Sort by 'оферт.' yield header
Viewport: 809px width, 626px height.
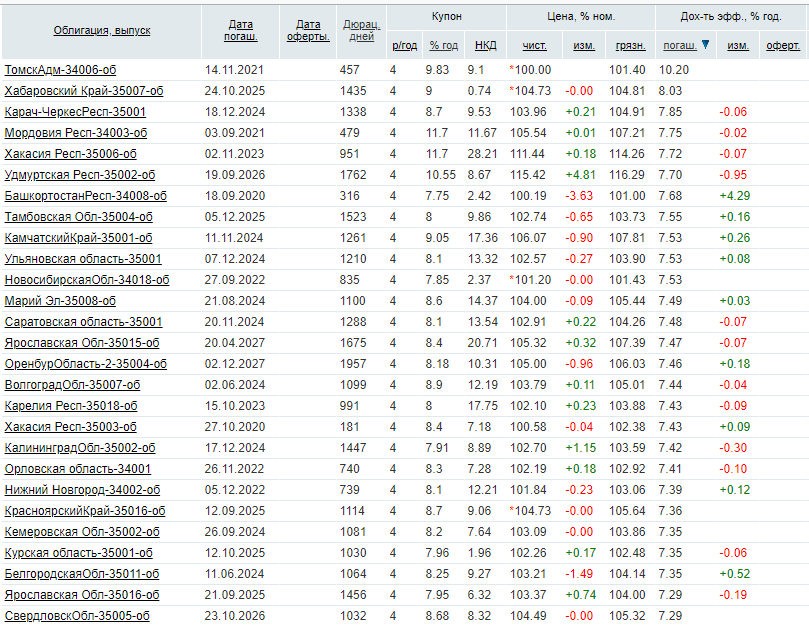tap(783, 45)
